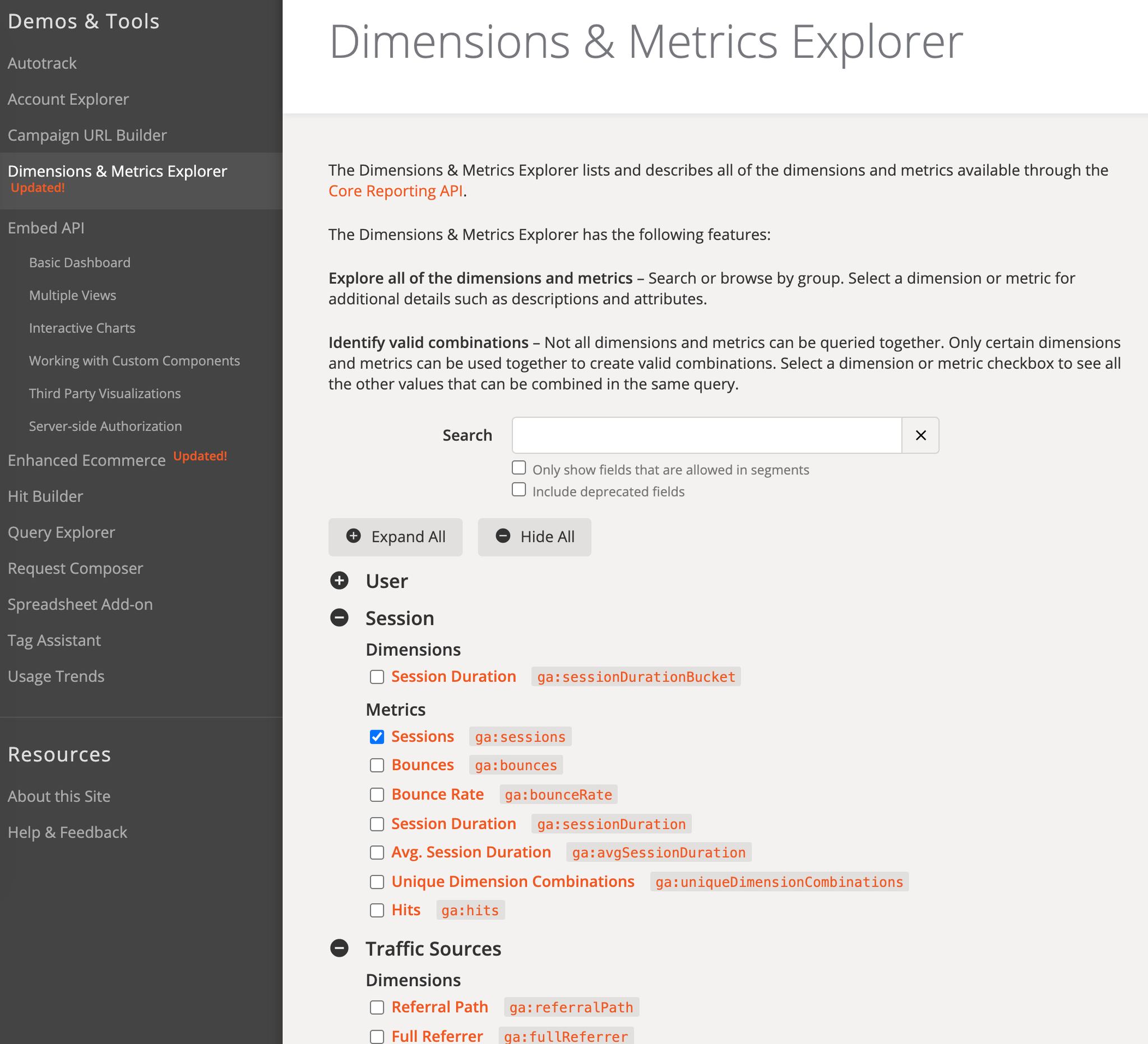This screenshot has width=1148, height=1044.
Task: Check the Bounce Rate checkbox
Action: coord(377,795)
